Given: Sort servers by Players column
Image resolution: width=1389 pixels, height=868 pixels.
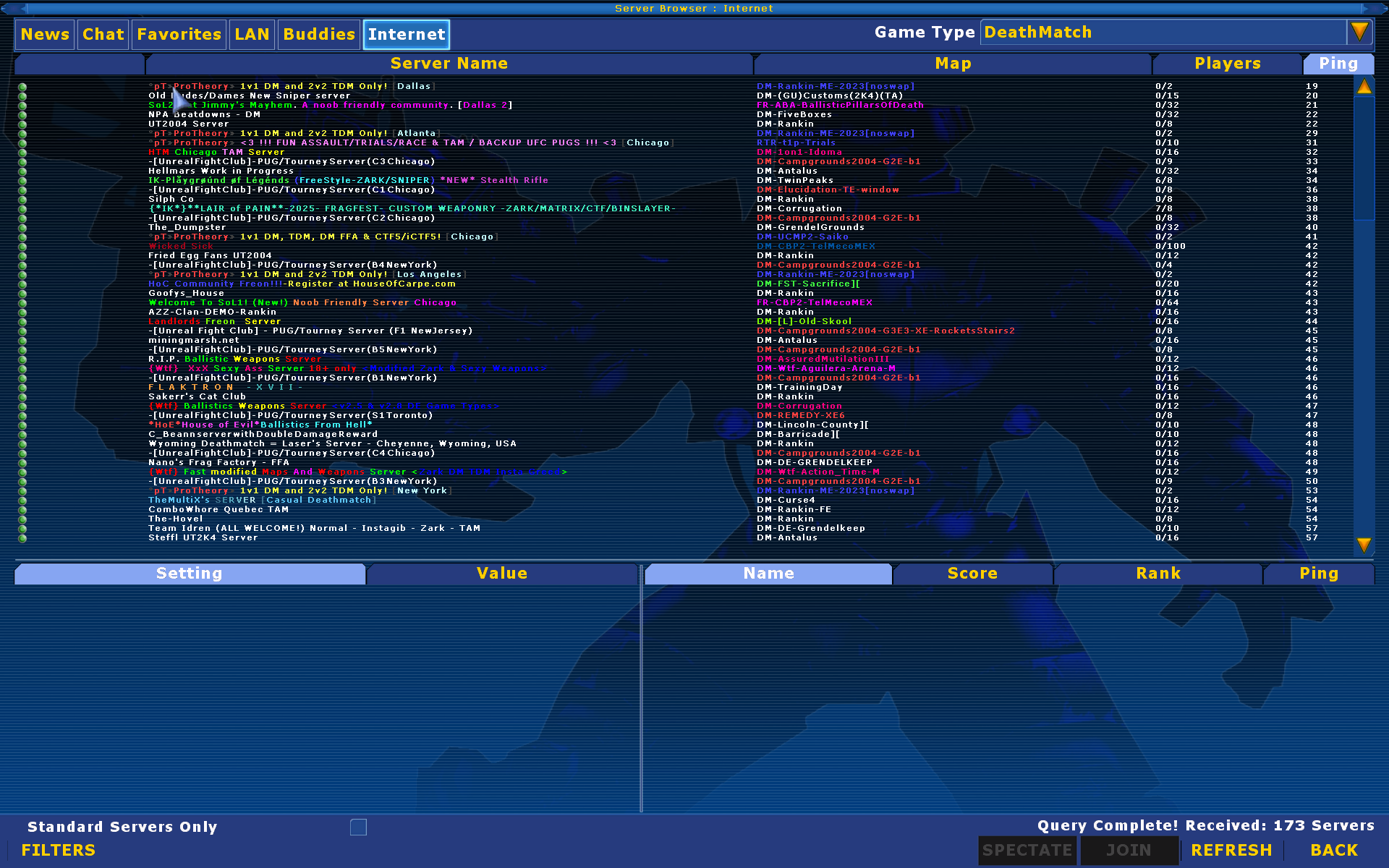Looking at the screenshot, I should [1227, 64].
